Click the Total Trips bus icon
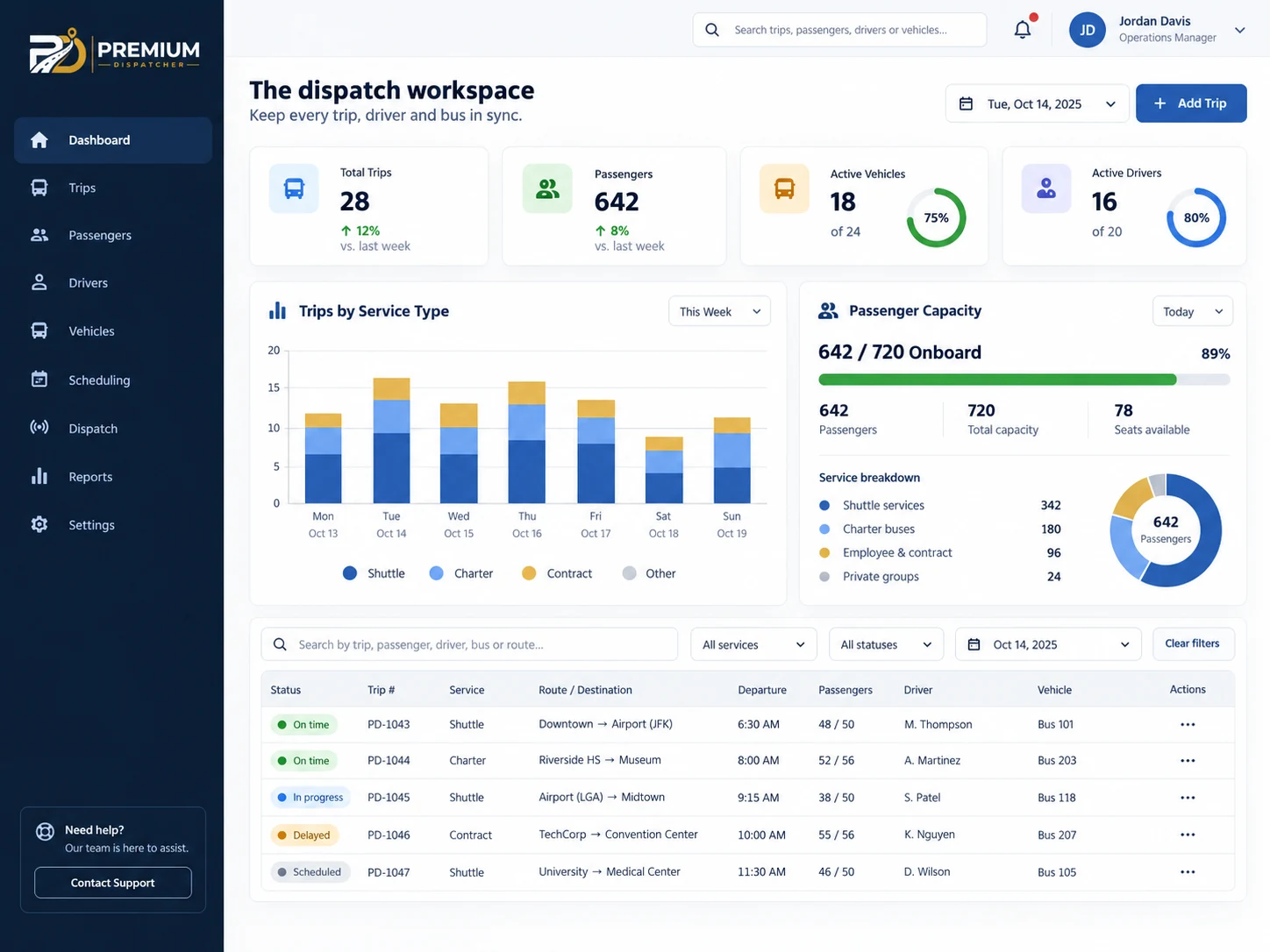The width and height of the screenshot is (1270, 952). pyautogui.click(x=294, y=188)
